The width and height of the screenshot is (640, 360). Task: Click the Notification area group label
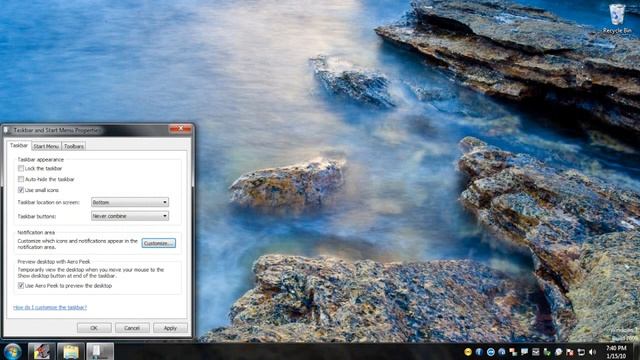coord(36,232)
